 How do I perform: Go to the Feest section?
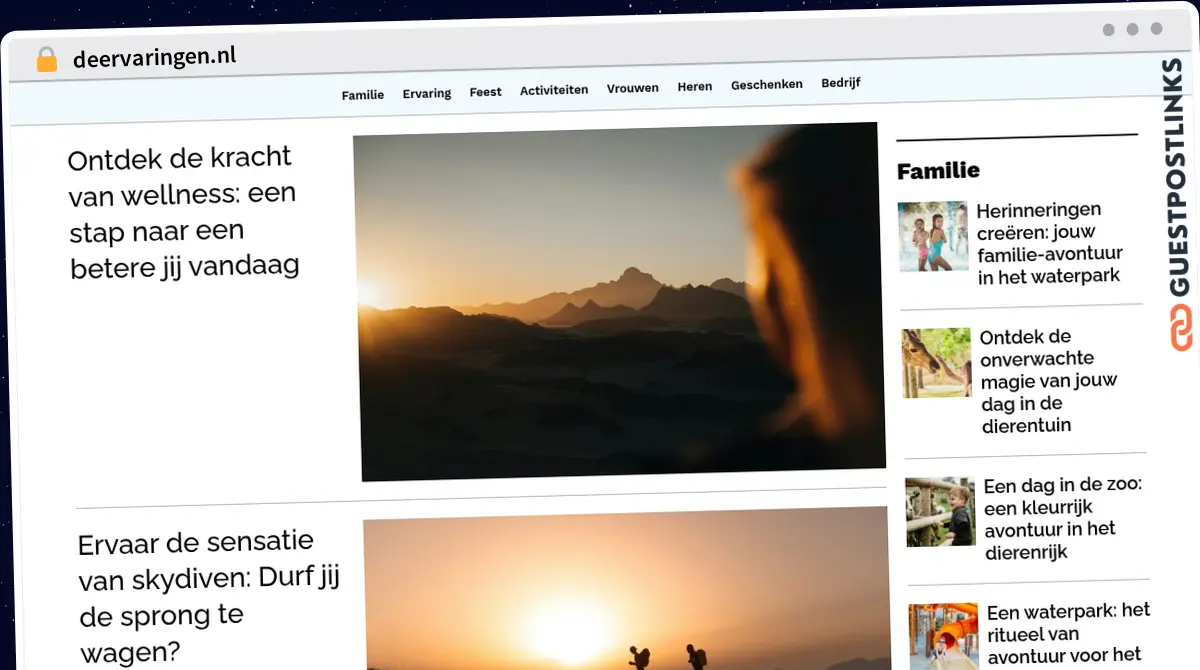(x=486, y=92)
